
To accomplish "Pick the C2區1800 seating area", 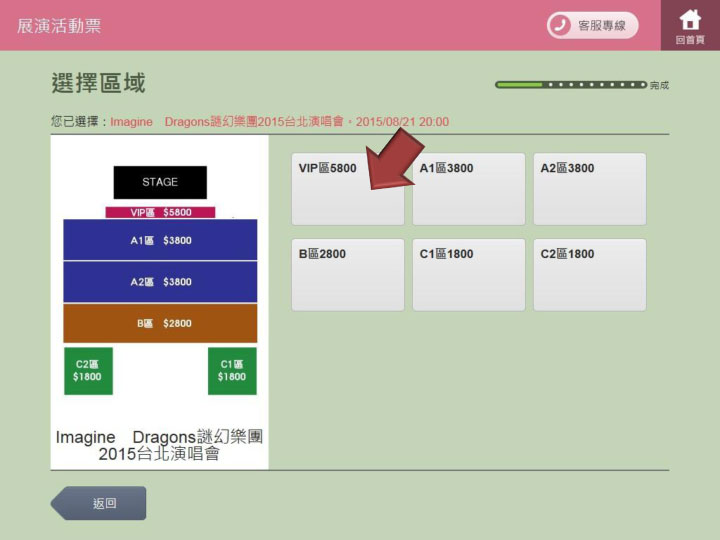I will tap(590, 275).
